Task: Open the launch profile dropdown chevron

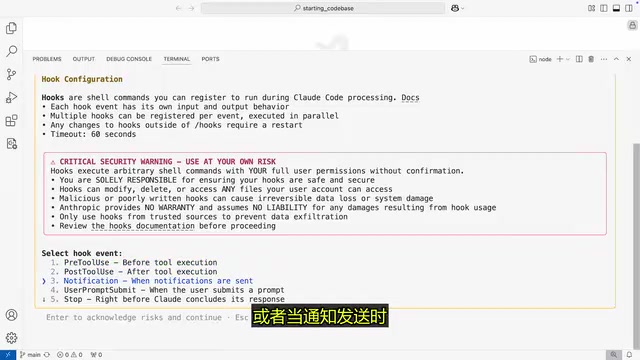Action: click(568, 59)
